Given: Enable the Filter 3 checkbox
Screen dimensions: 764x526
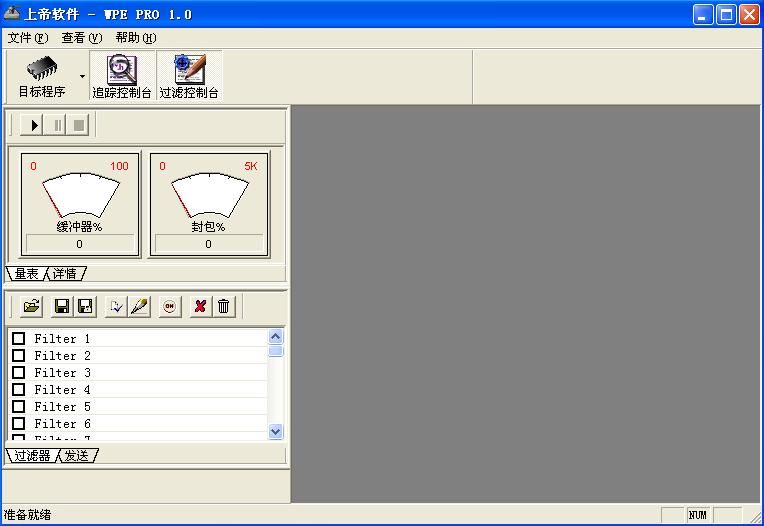Looking at the screenshot, I should 19,372.
